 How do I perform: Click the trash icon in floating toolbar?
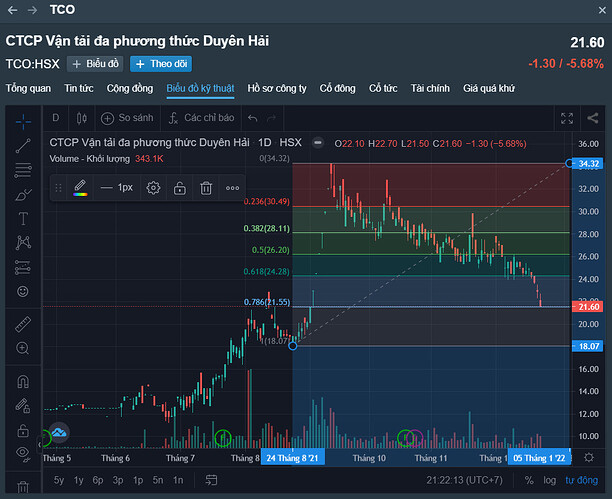[205, 187]
